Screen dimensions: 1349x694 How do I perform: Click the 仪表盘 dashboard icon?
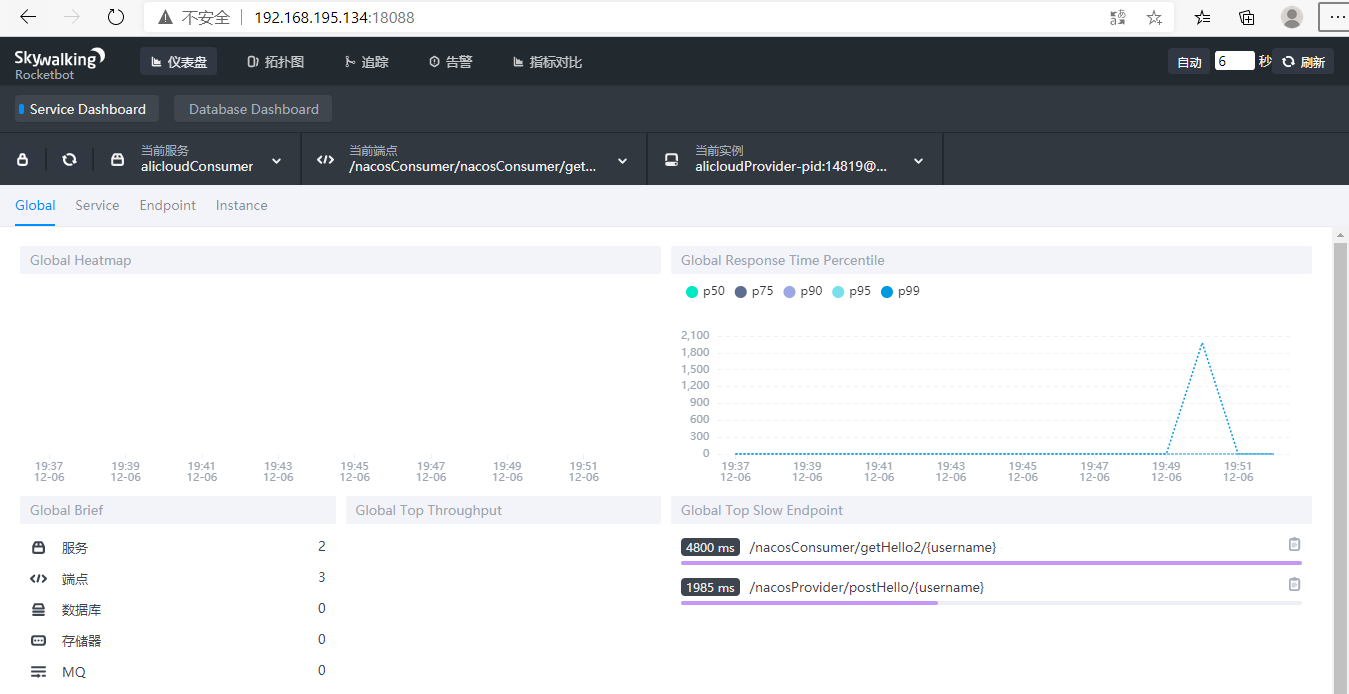point(178,61)
